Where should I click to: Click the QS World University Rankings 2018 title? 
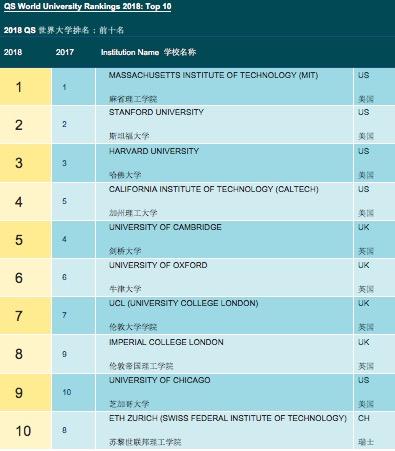point(88,7)
